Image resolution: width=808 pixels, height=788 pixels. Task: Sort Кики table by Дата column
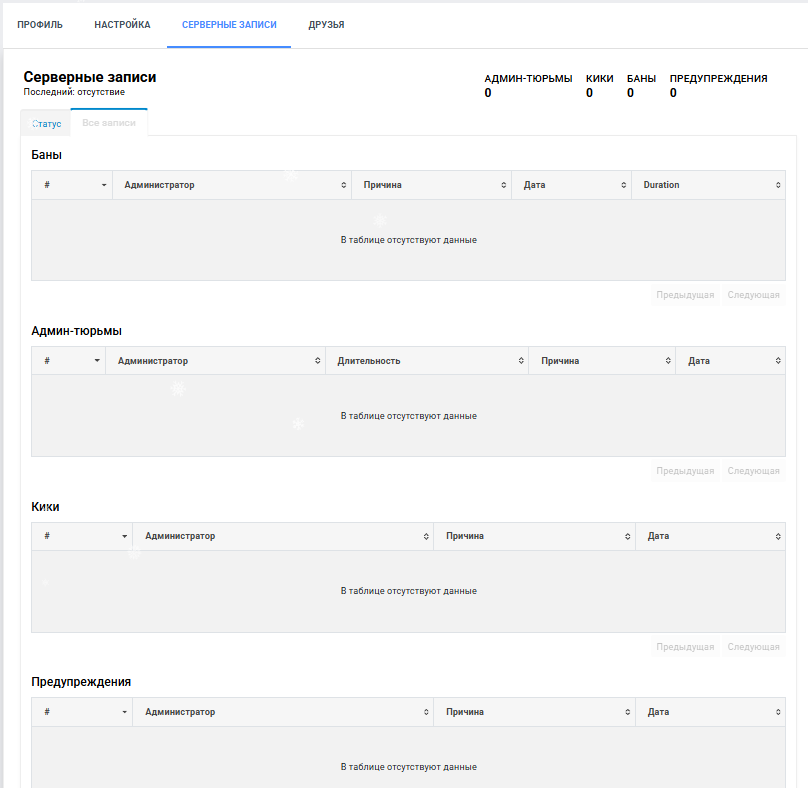(x=710, y=536)
